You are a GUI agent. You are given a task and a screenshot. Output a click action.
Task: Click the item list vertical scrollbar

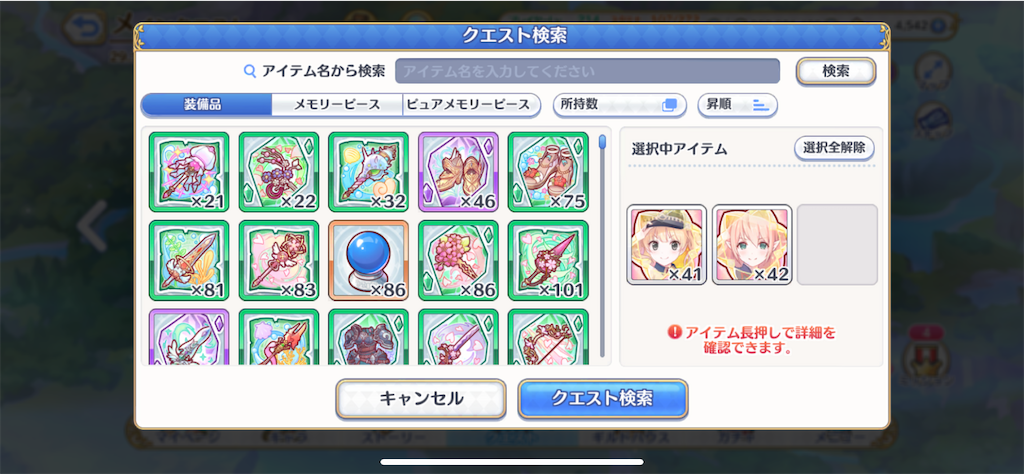(x=602, y=245)
